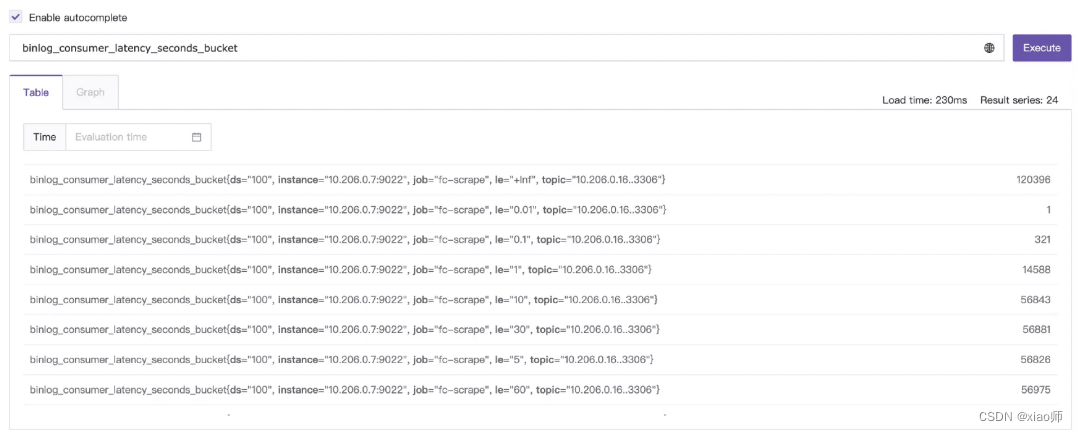
Task: Open the metrics explorer globe icon
Action: 989,48
